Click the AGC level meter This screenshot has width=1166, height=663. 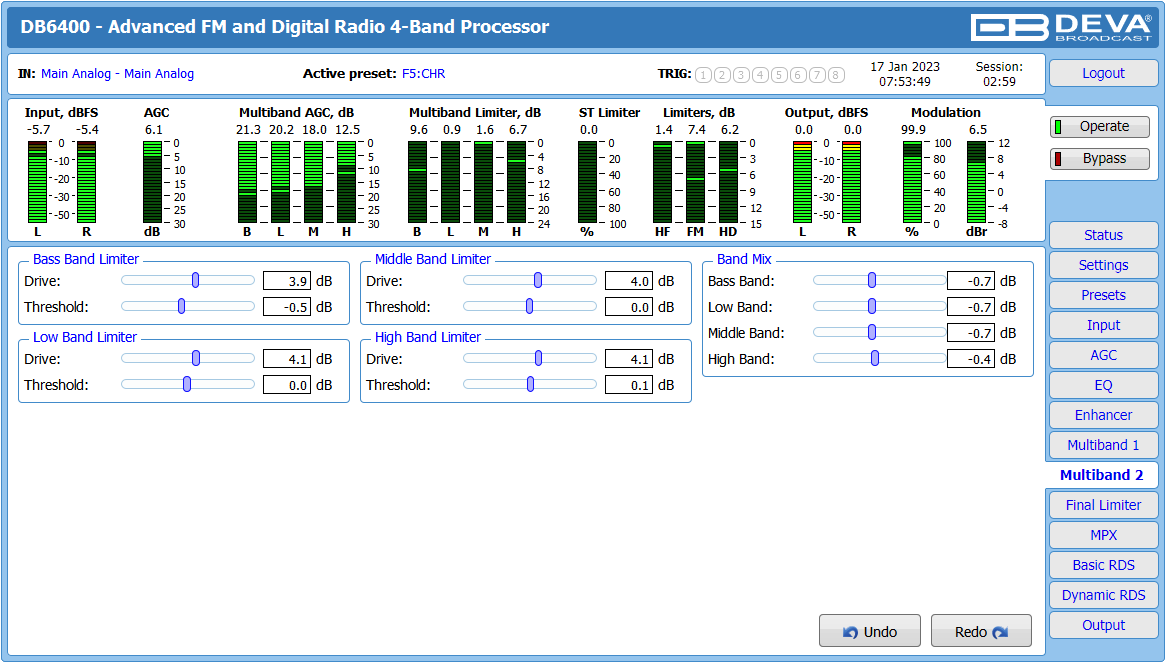pos(152,182)
